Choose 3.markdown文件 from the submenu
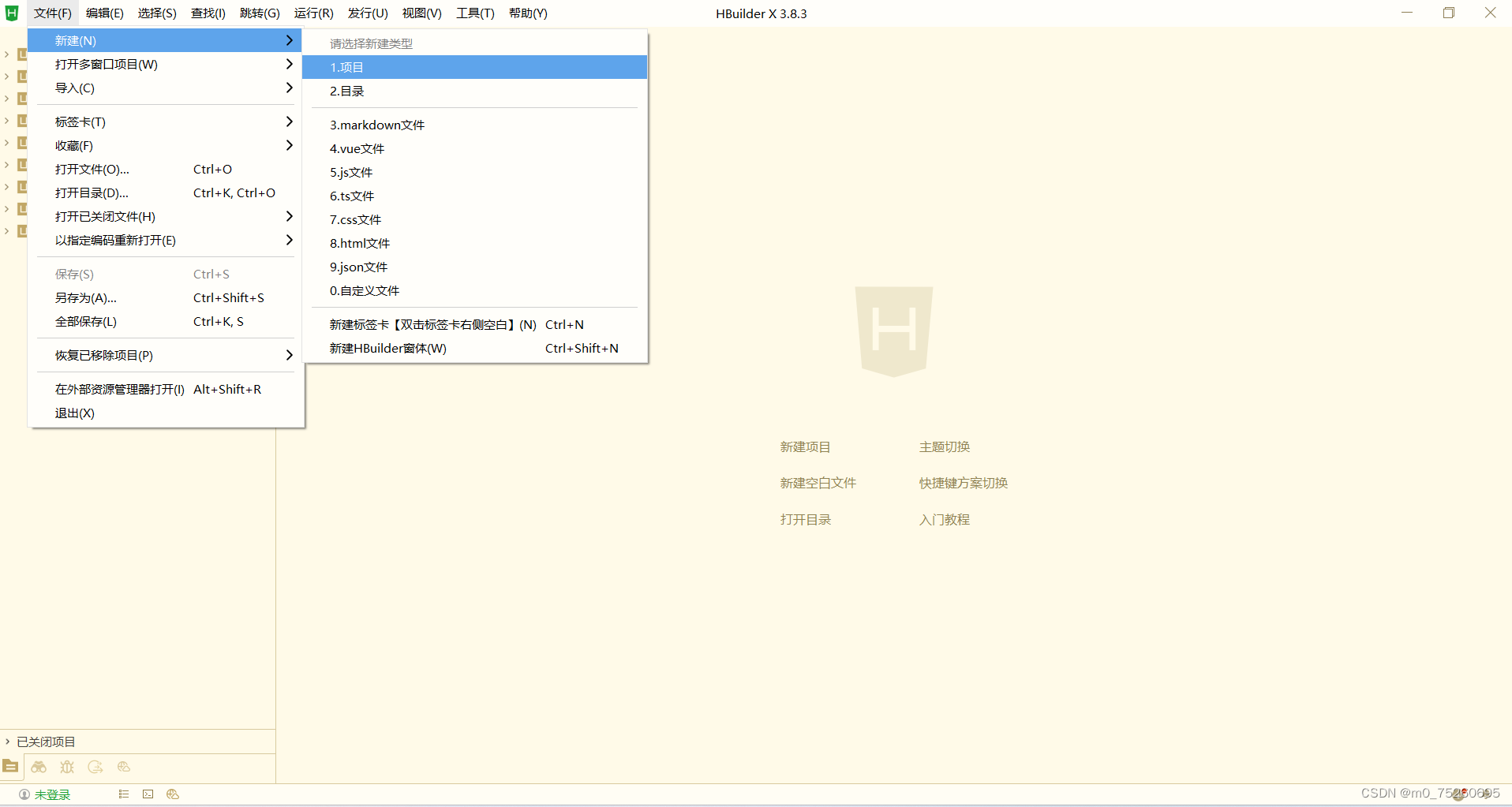The image size is (1512, 807). (x=474, y=125)
